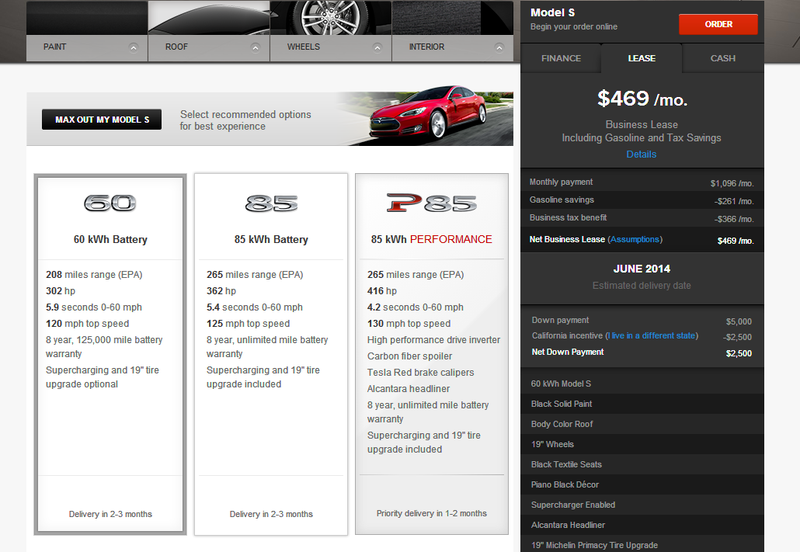Click 'Model S' heading in order panel

(x=553, y=12)
